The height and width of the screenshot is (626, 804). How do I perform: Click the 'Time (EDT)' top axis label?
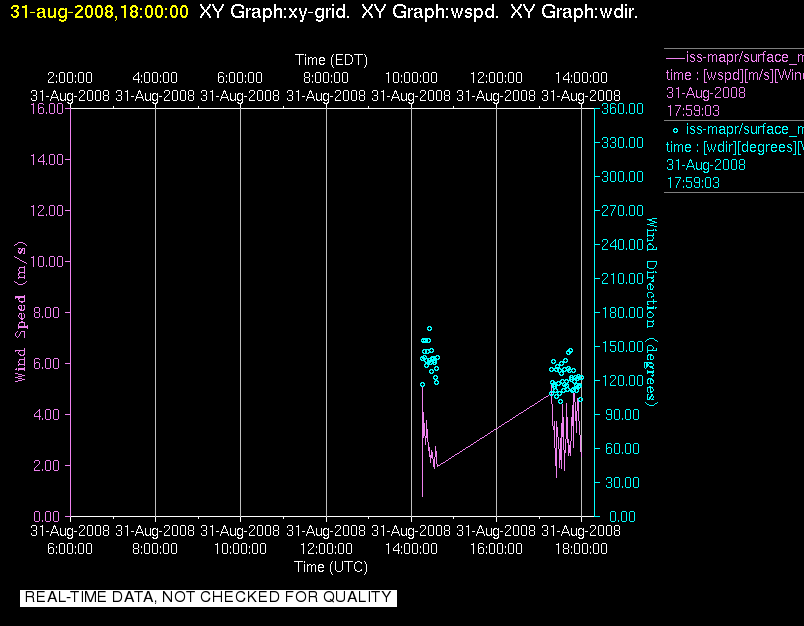tap(331, 60)
